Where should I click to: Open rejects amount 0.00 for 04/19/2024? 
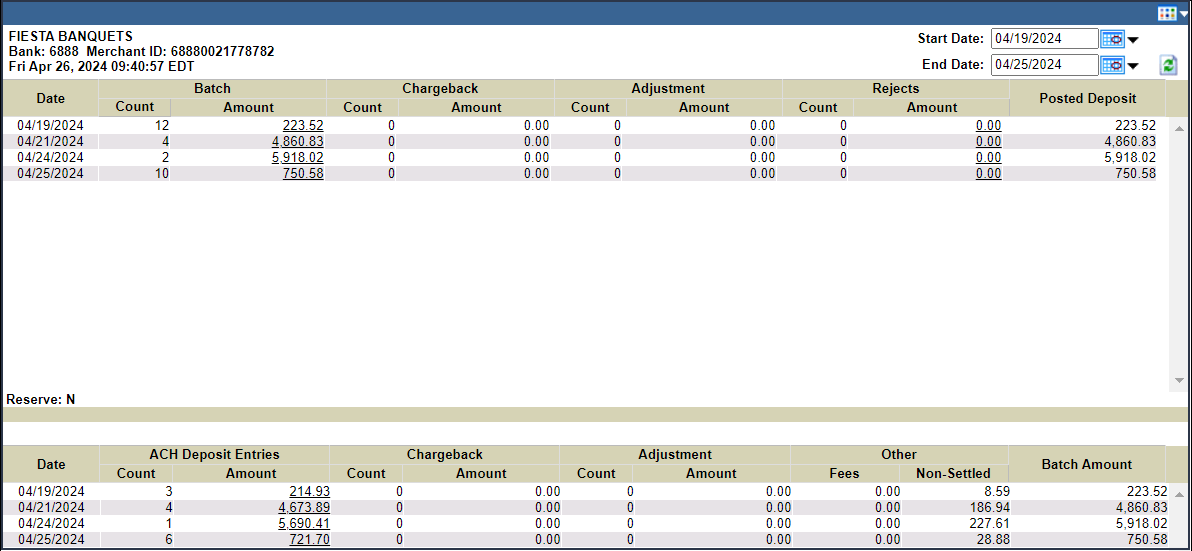coord(988,126)
